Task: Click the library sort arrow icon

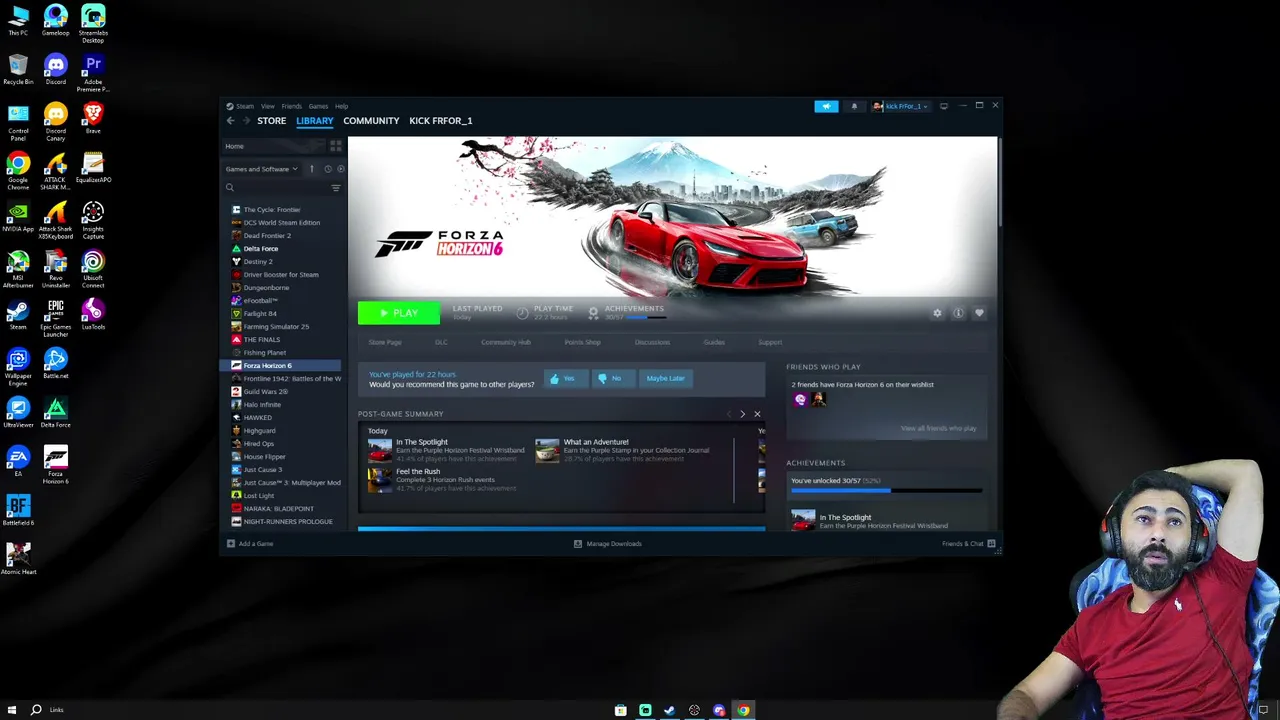Action: pos(312,169)
